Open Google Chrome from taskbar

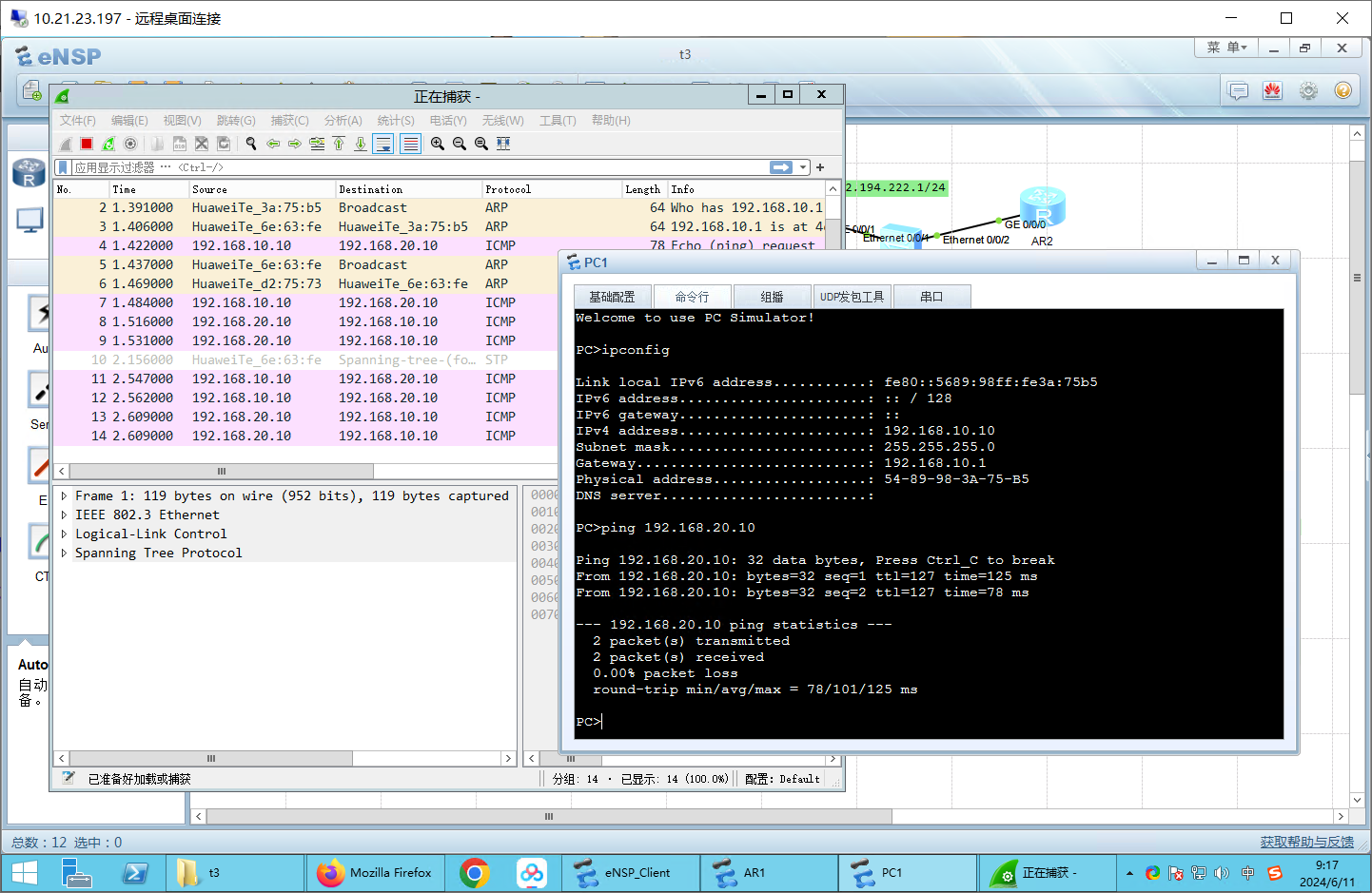[474, 872]
